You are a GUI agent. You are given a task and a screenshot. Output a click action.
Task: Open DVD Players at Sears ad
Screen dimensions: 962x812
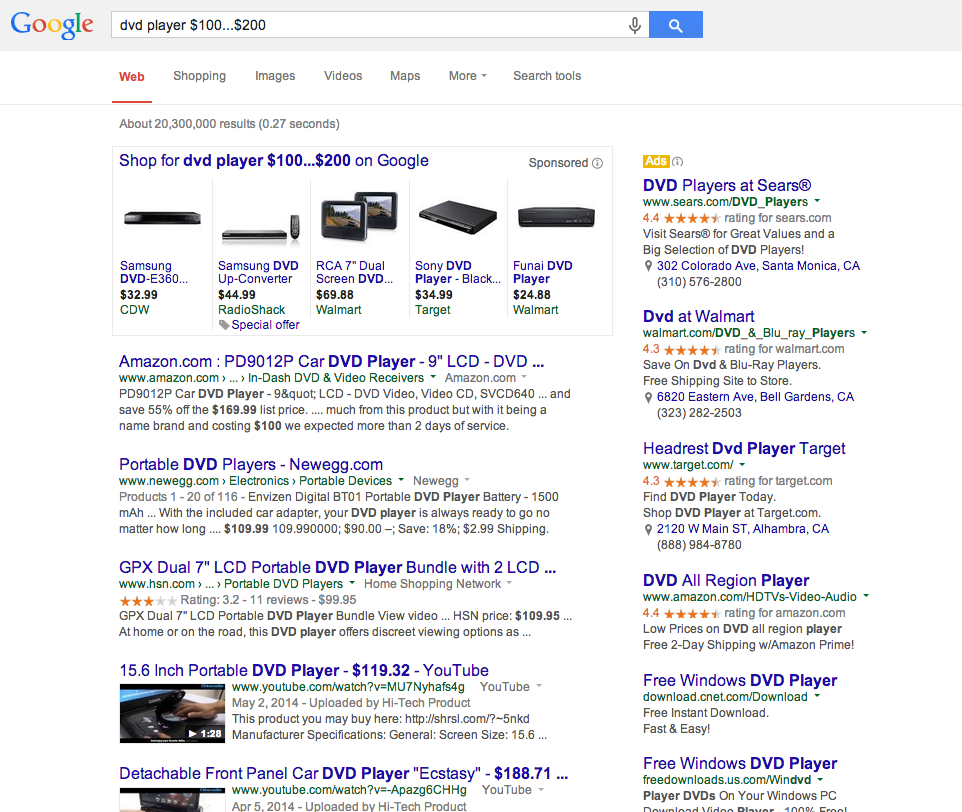tap(727, 185)
